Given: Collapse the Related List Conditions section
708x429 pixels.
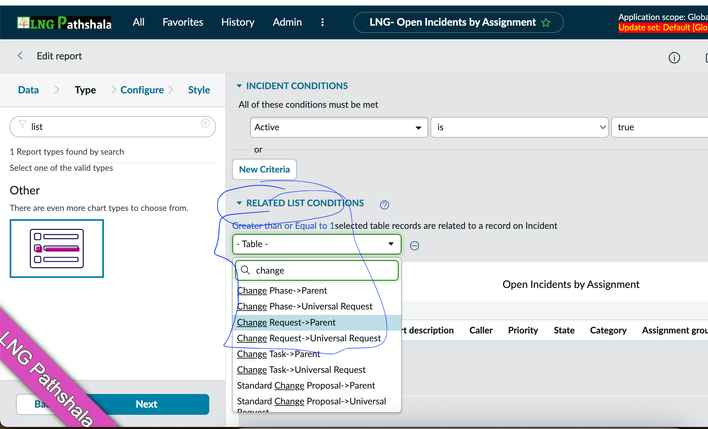Looking at the screenshot, I should click(239, 203).
